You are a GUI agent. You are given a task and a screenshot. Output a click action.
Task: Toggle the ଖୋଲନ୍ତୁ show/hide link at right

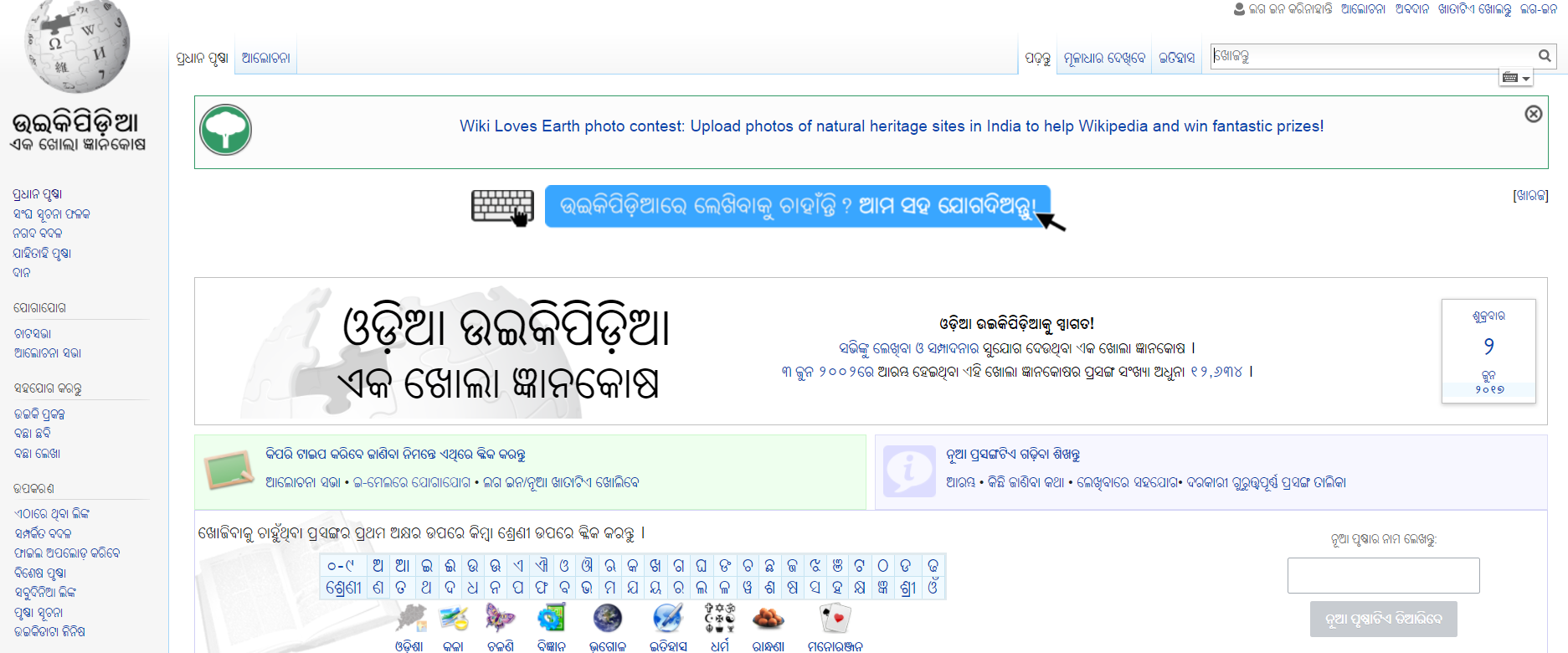(1530, 196)
